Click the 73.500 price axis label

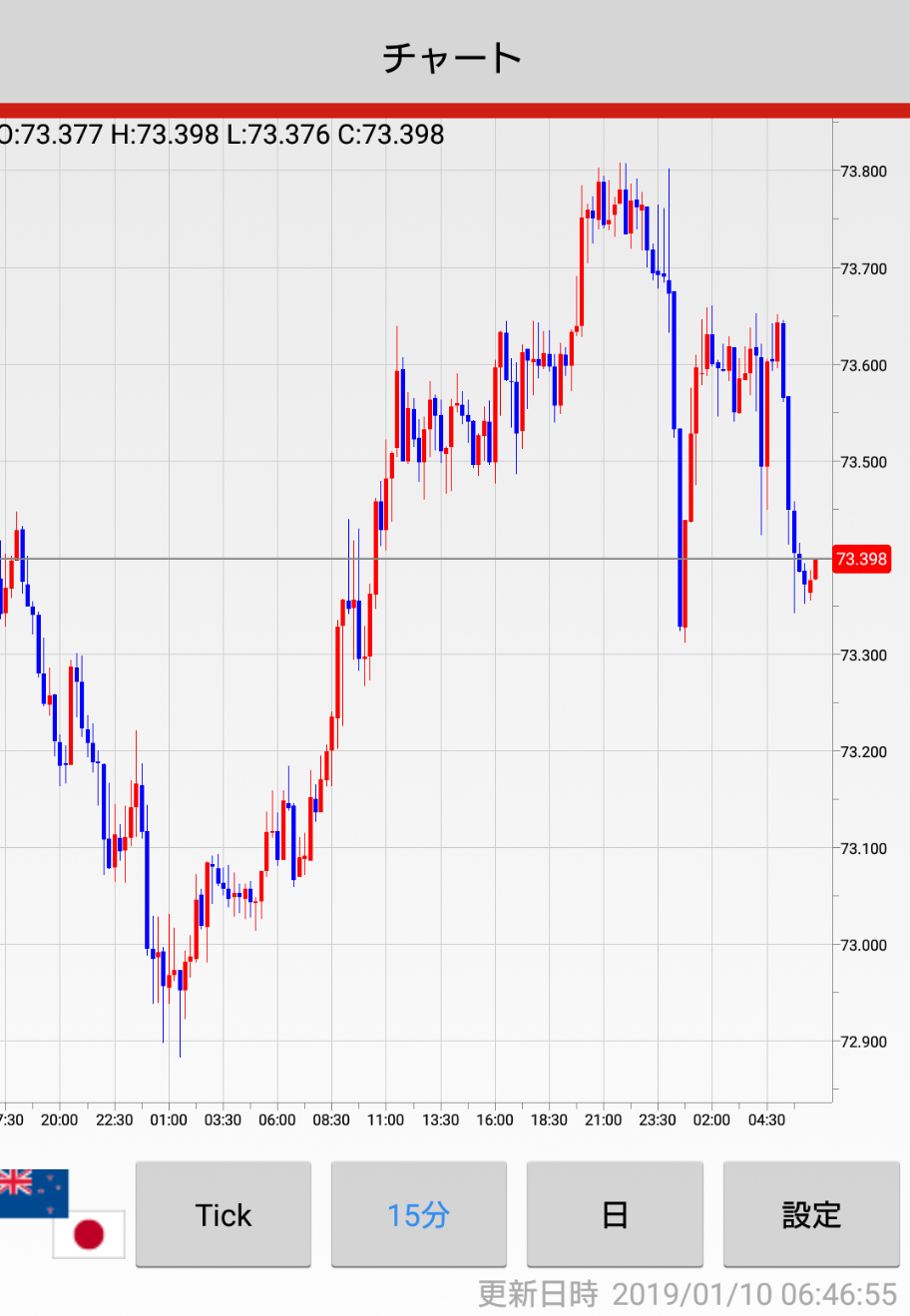click(x=863, y=462)
